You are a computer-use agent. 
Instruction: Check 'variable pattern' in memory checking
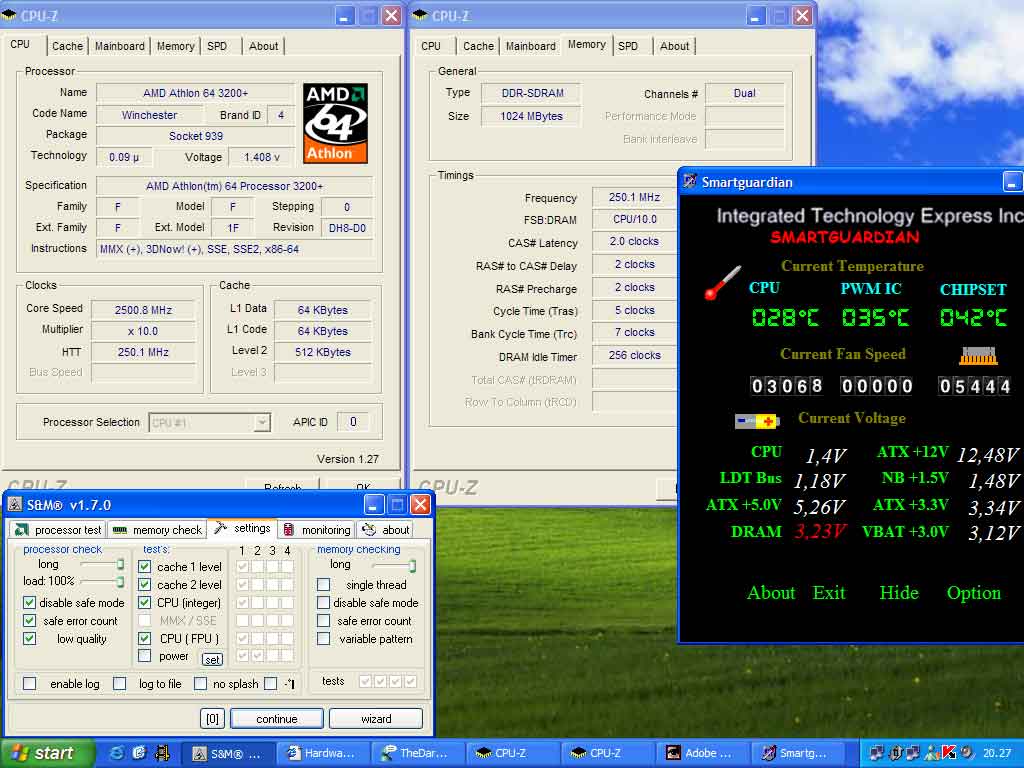[x=323, y=638]
